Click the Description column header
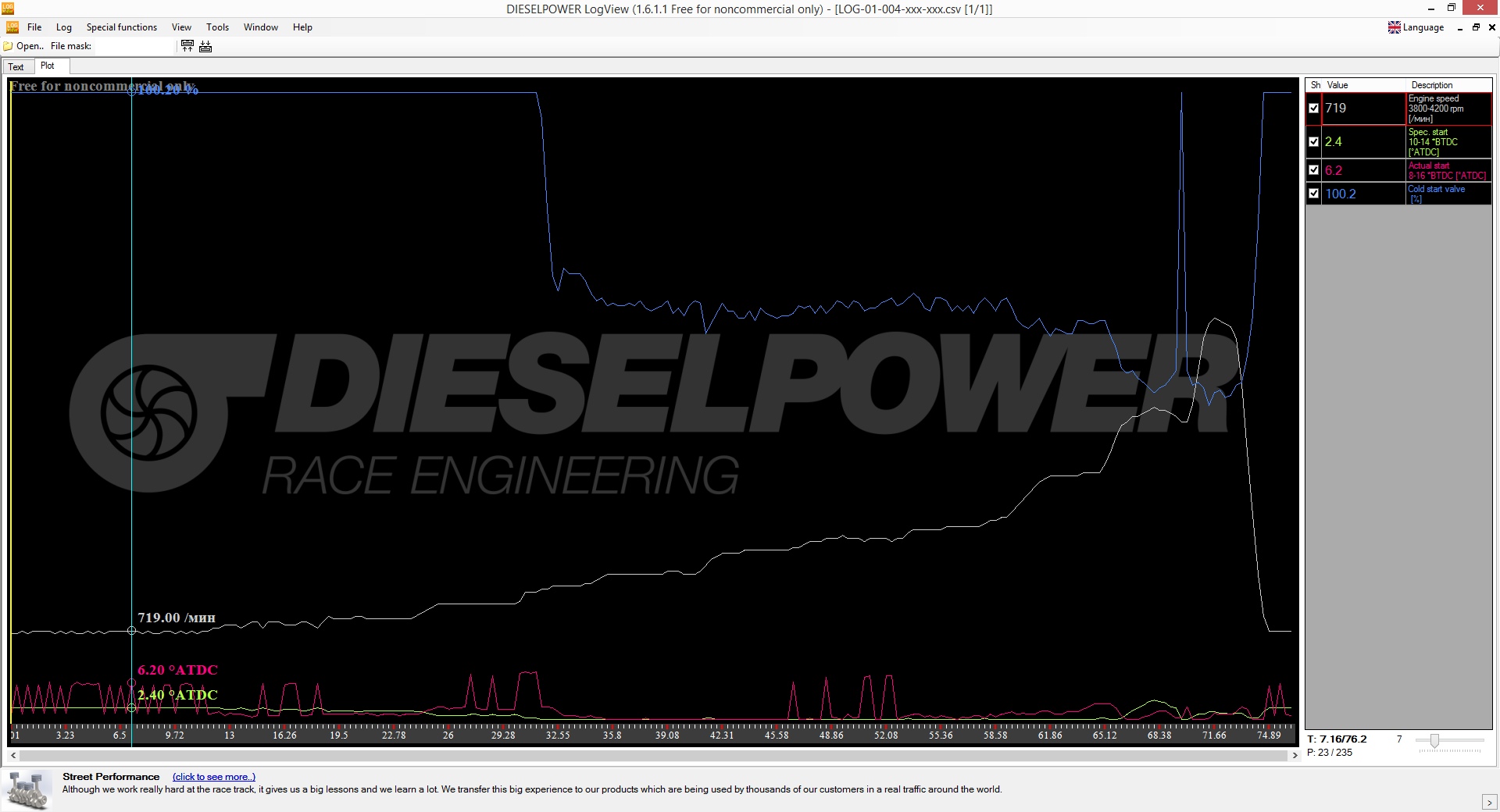The height and width of the screenshot is (812, 1500). tap(1448, 85)
